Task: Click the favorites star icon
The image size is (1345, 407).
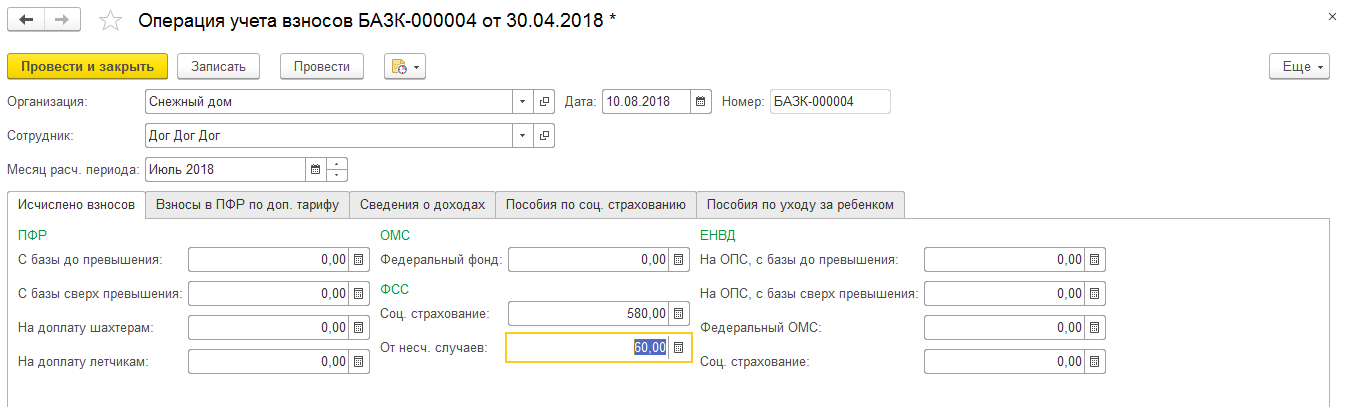Action: [111, 20]
